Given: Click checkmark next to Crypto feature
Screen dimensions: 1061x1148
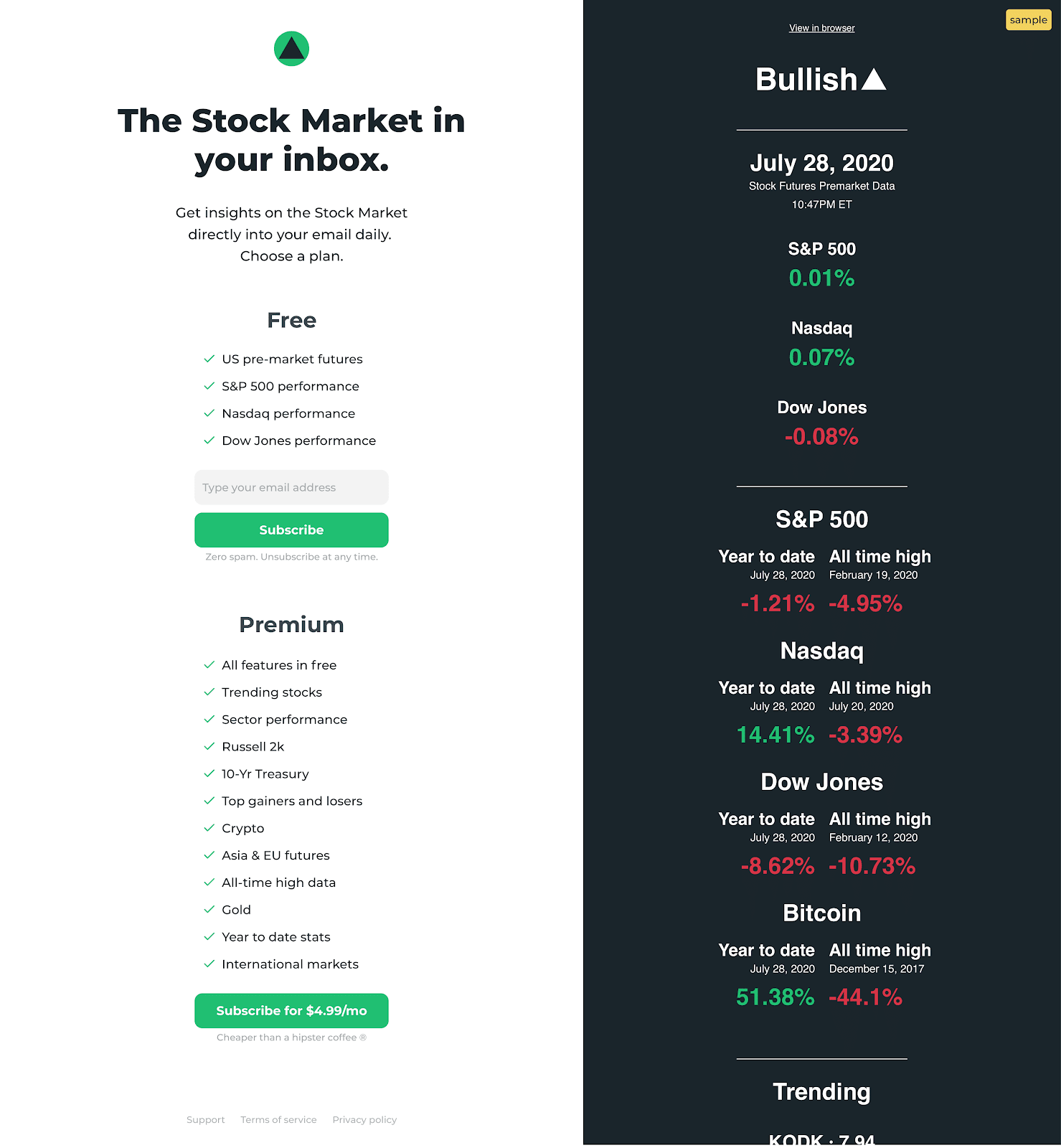Looking at the screenshot, I should (209, 828).
